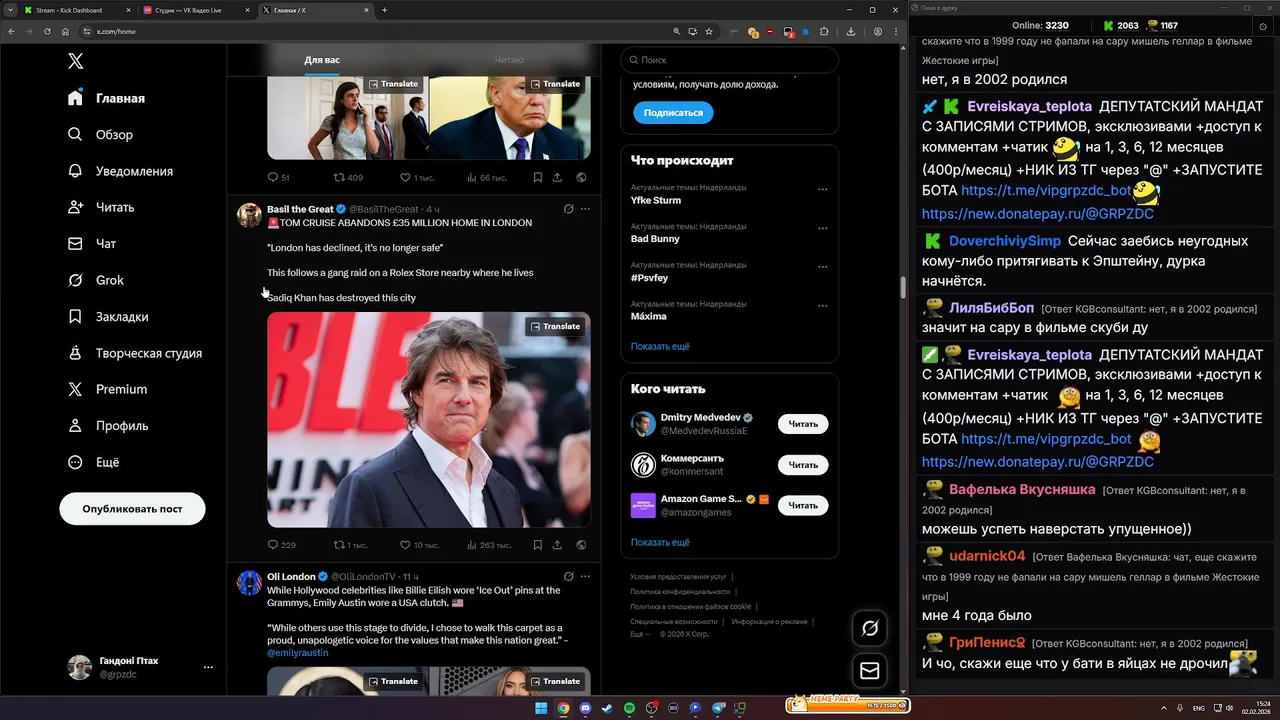Reload the browser page
Viewport: 1280px width, 720px height.
(47, 31)
